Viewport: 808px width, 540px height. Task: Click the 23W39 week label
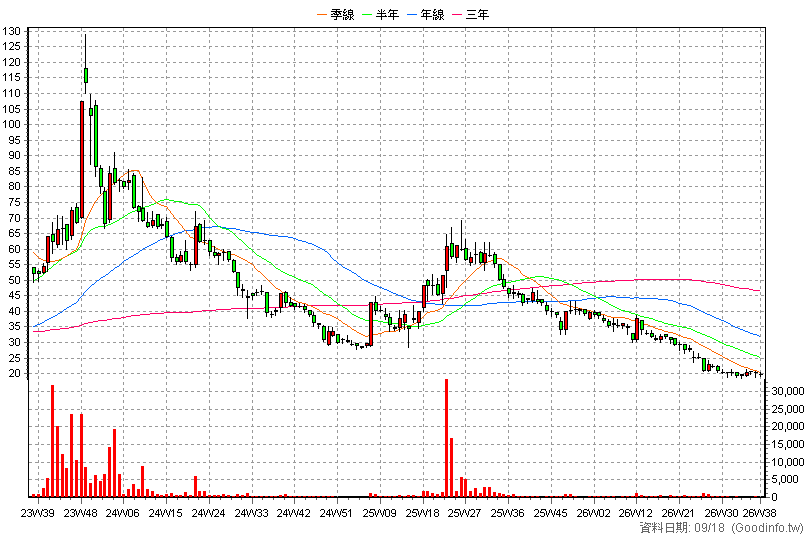(x=38, y=513)
